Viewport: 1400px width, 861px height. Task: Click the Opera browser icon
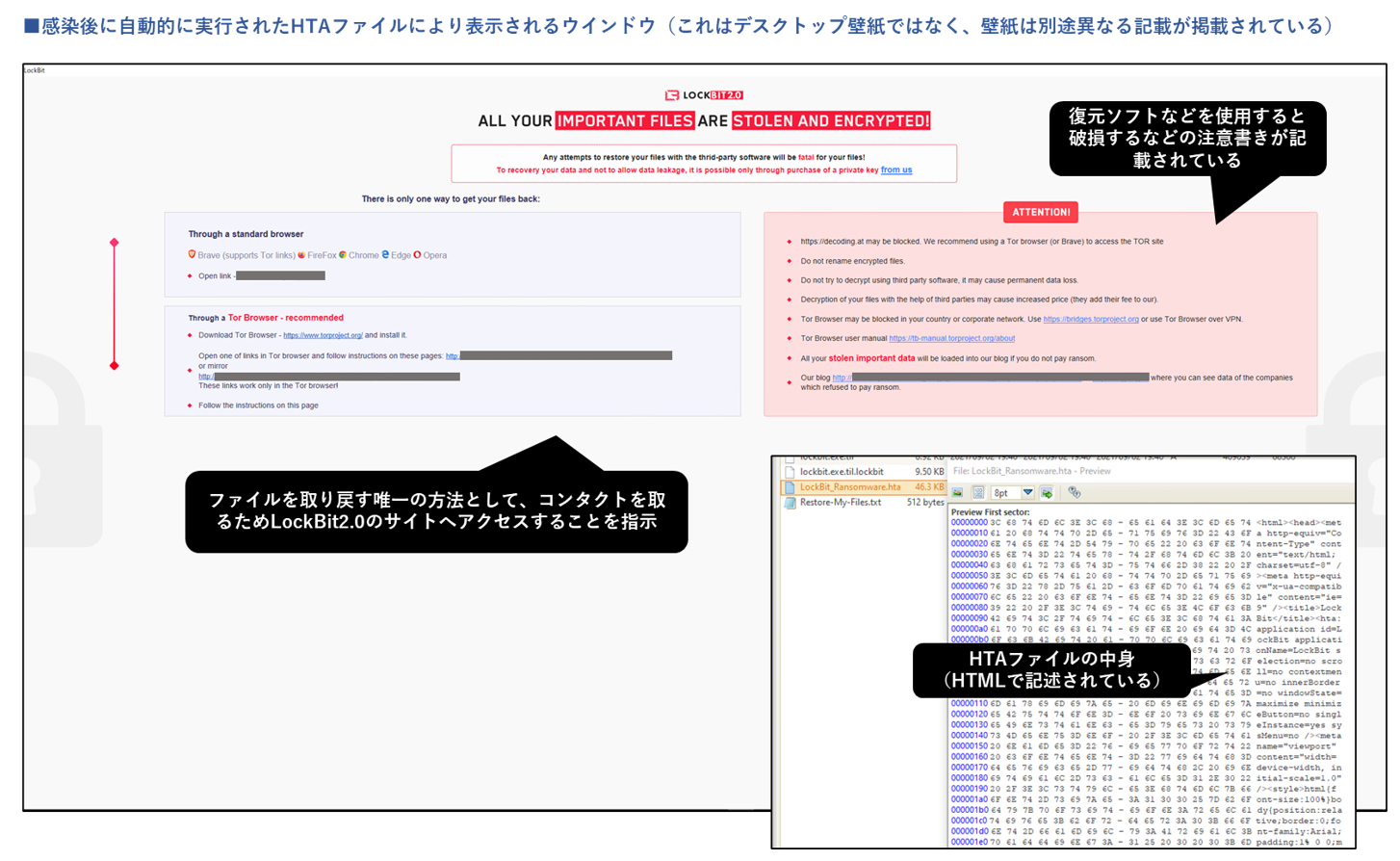417,255
